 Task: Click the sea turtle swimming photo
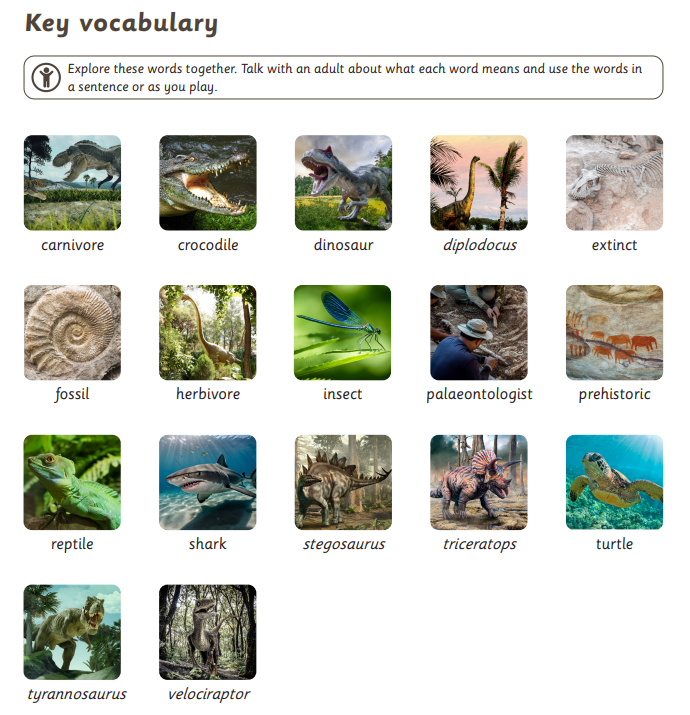coord(614,482)
